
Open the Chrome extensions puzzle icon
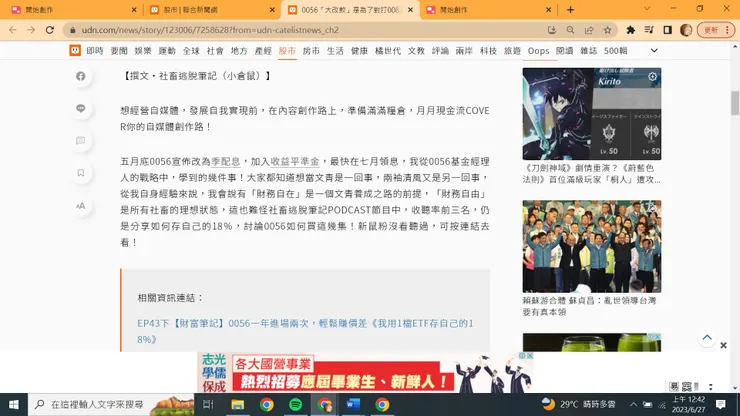click(x=631, y=30)
